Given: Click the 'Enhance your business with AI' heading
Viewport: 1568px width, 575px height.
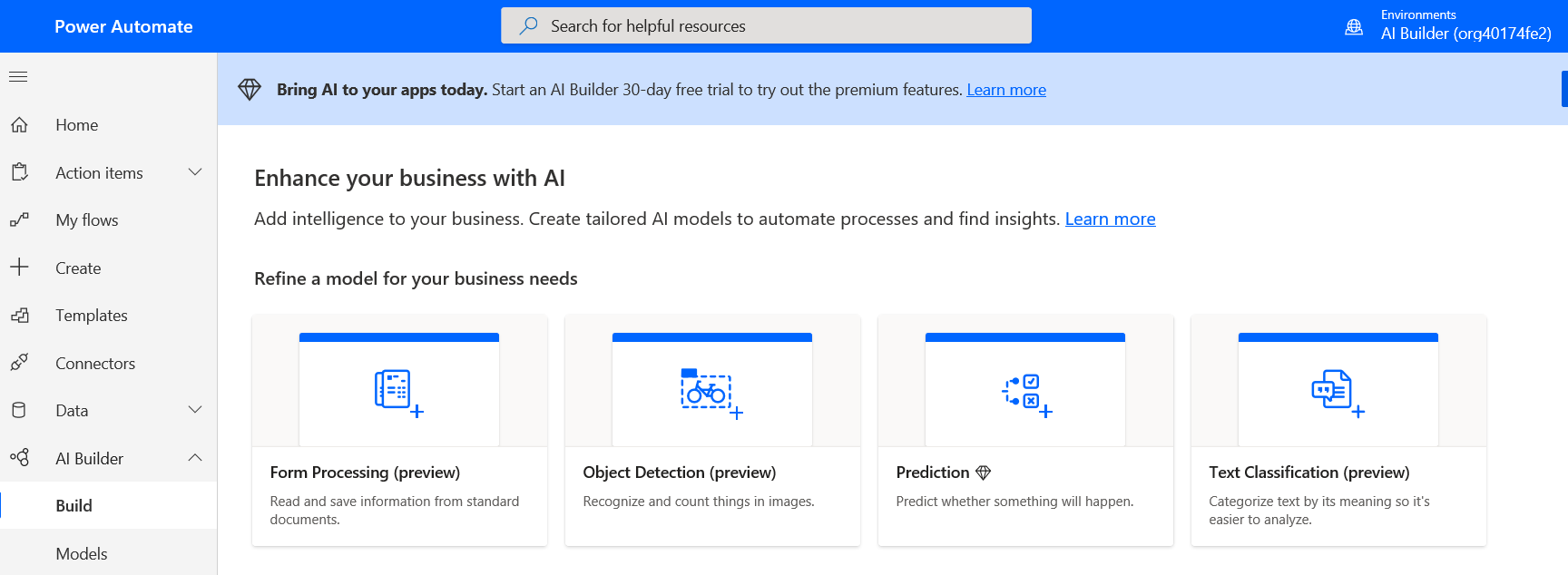Looking at the screenshot, I should pos(409,178).
